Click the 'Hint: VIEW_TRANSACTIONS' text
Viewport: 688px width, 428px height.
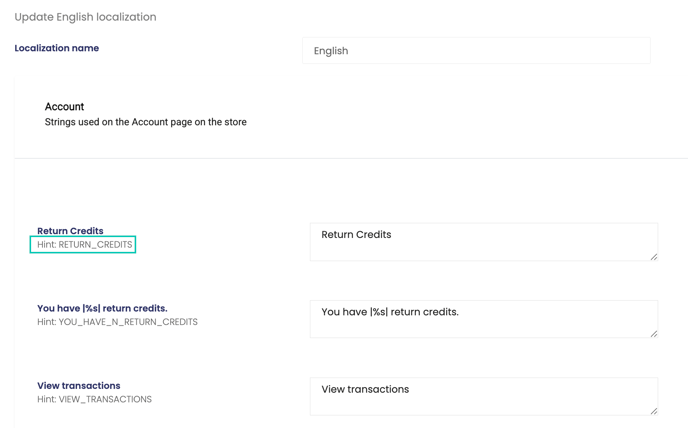(x=94, y=399)
